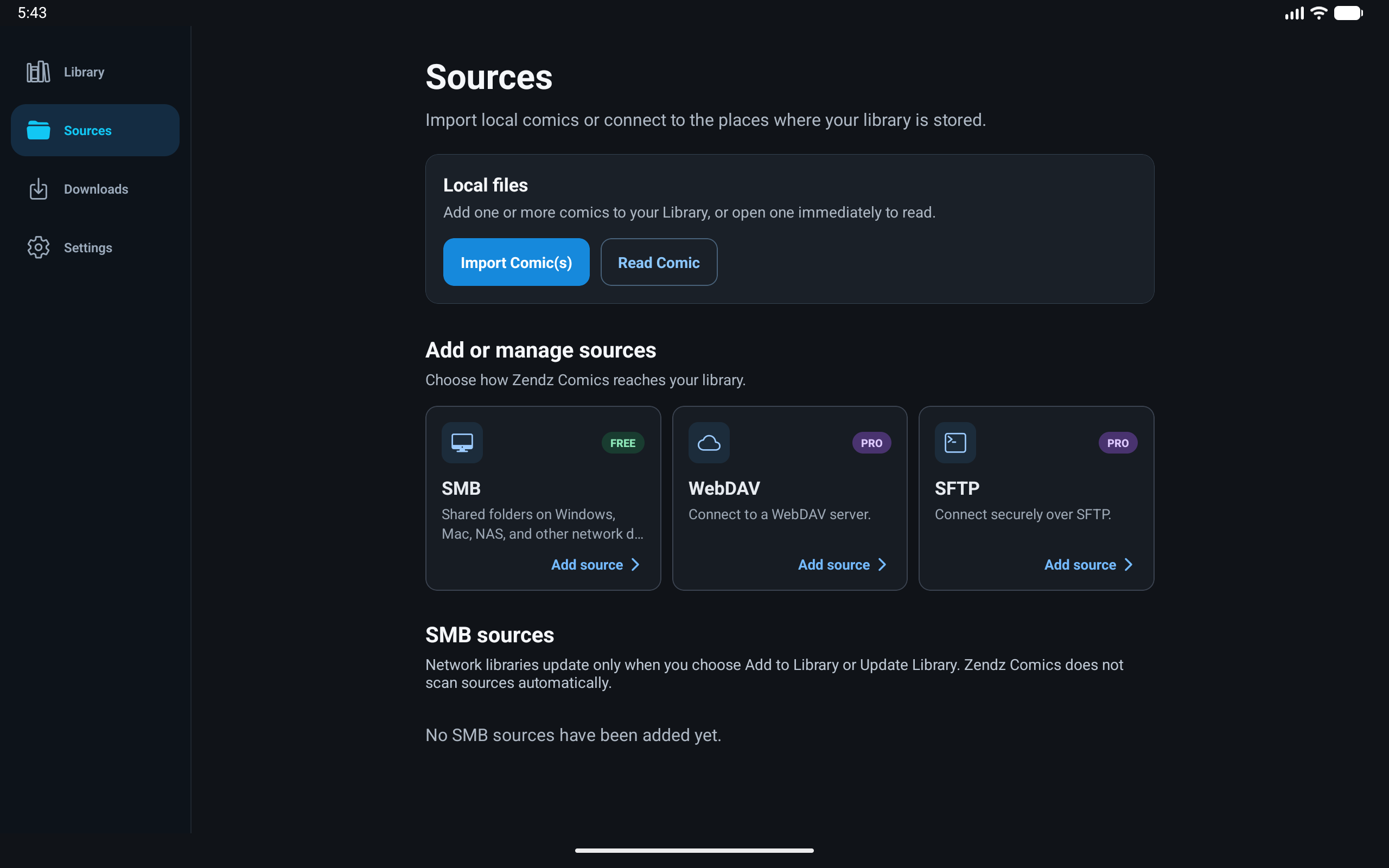
Task: Click the Library bookshelf icon
Action: point(39,72)
